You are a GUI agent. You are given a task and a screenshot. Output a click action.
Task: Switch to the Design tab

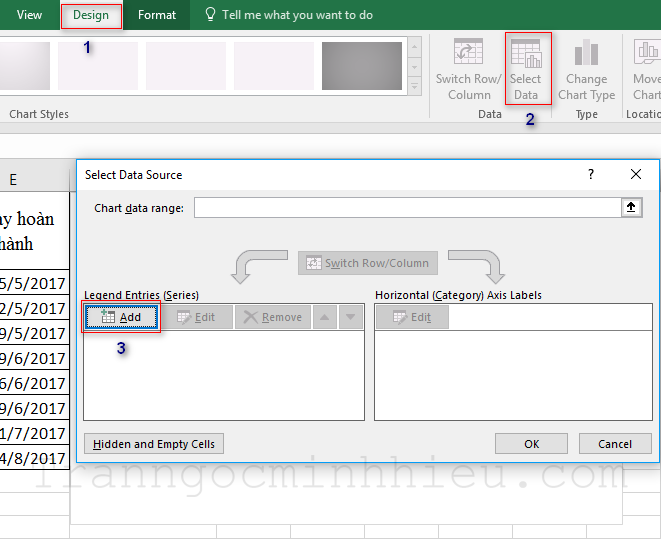[91, 15]
